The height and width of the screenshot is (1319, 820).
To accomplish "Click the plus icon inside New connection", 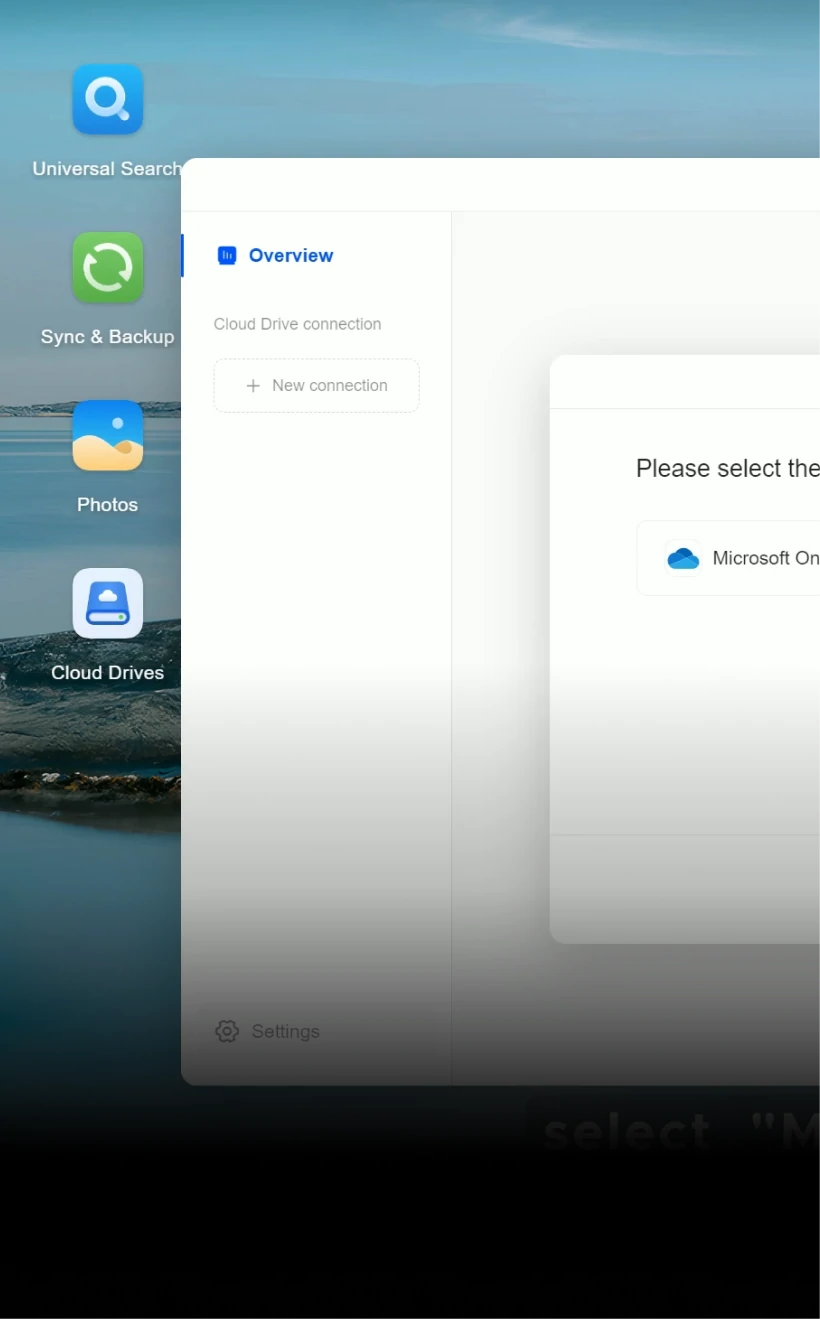I will pyautogui.click(x=253, y=385).
